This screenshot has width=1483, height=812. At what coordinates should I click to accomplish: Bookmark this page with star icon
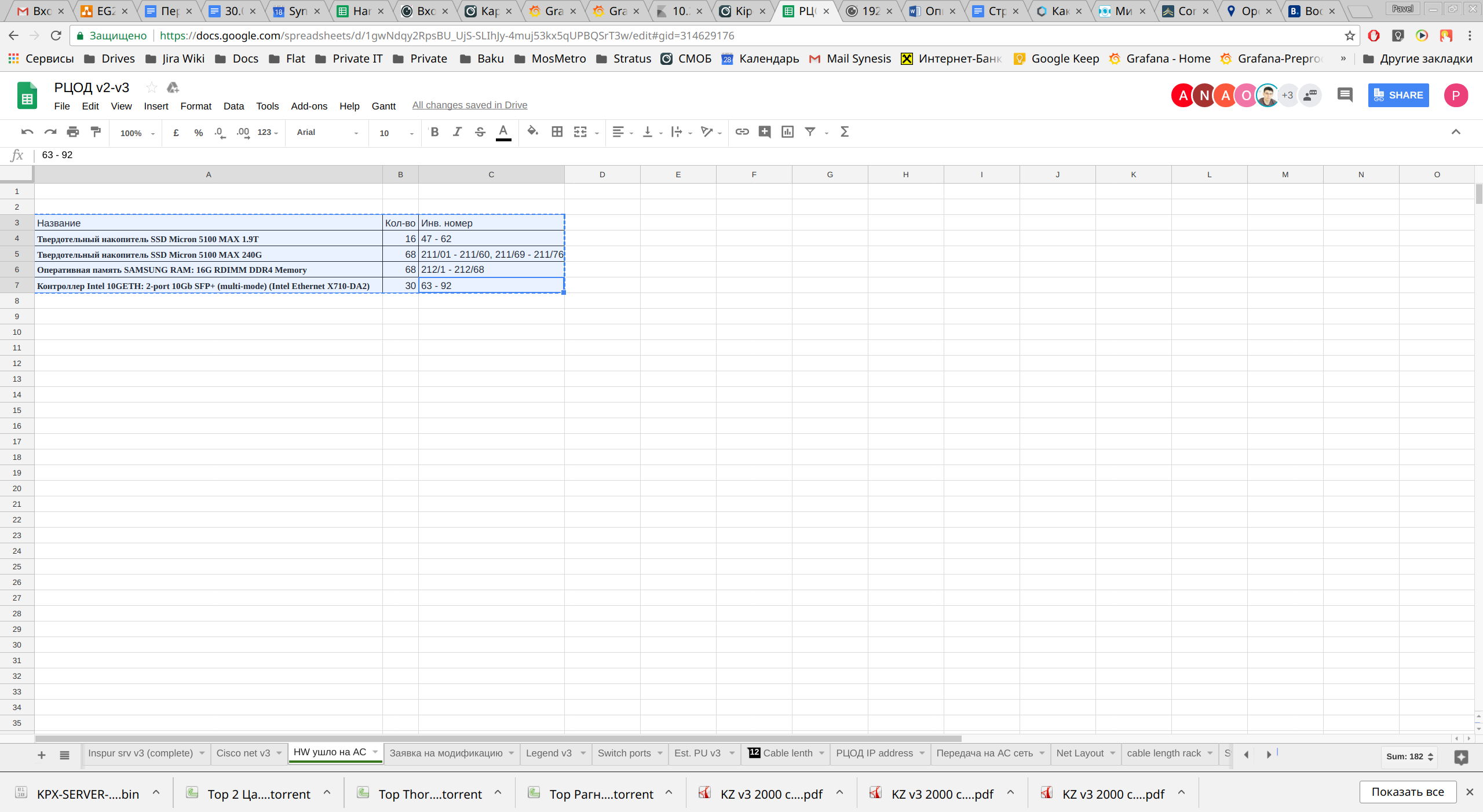point(1349,36)
